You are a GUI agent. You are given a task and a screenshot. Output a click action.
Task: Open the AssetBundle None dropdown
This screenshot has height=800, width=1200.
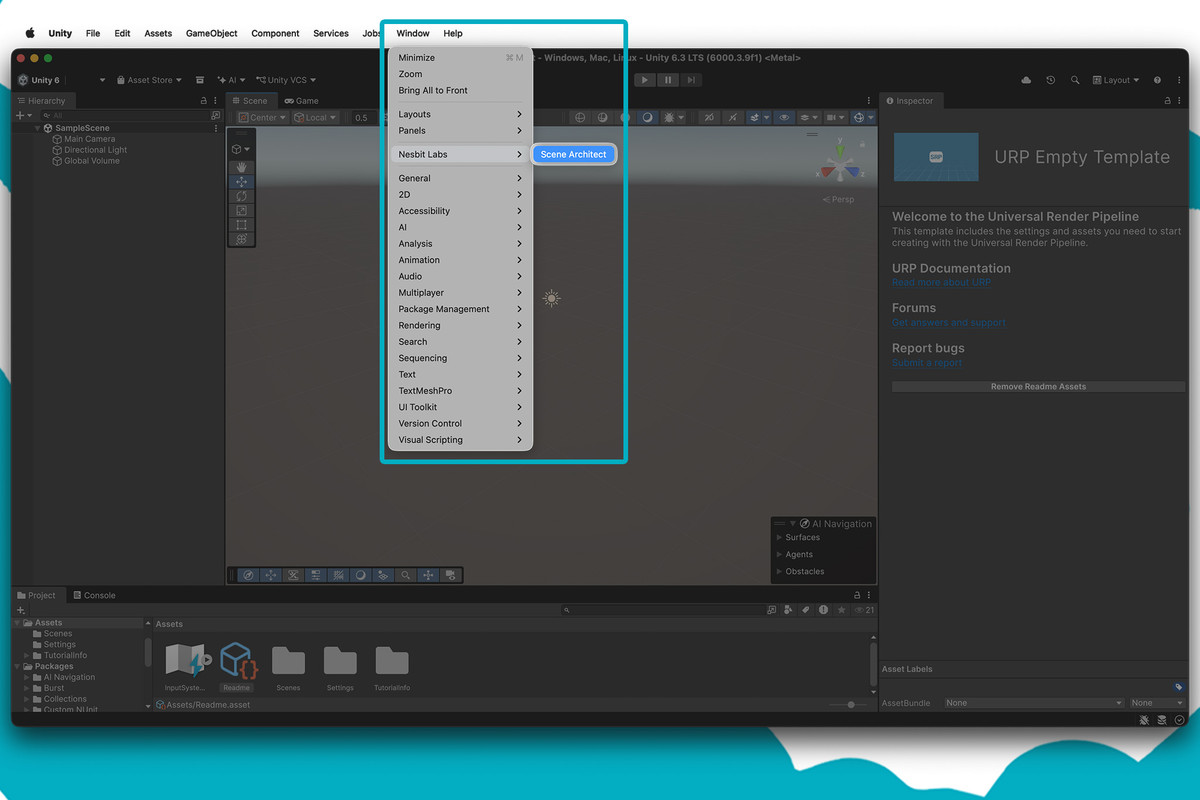point(1034,703)
